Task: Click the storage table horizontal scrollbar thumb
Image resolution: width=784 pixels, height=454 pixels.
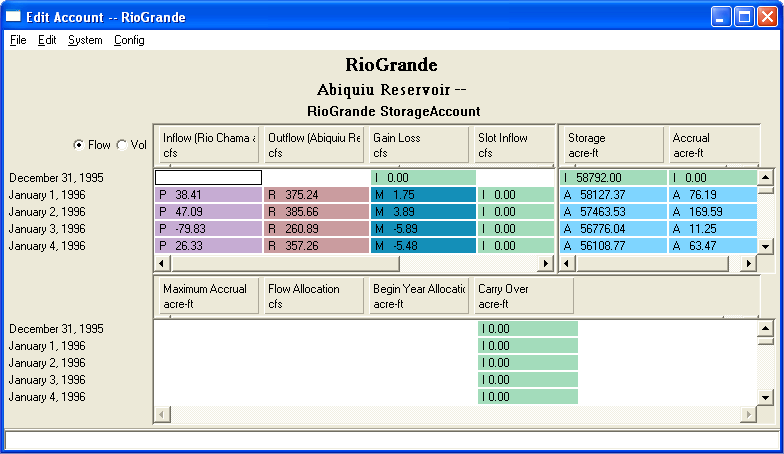Action: pos(652,263)
